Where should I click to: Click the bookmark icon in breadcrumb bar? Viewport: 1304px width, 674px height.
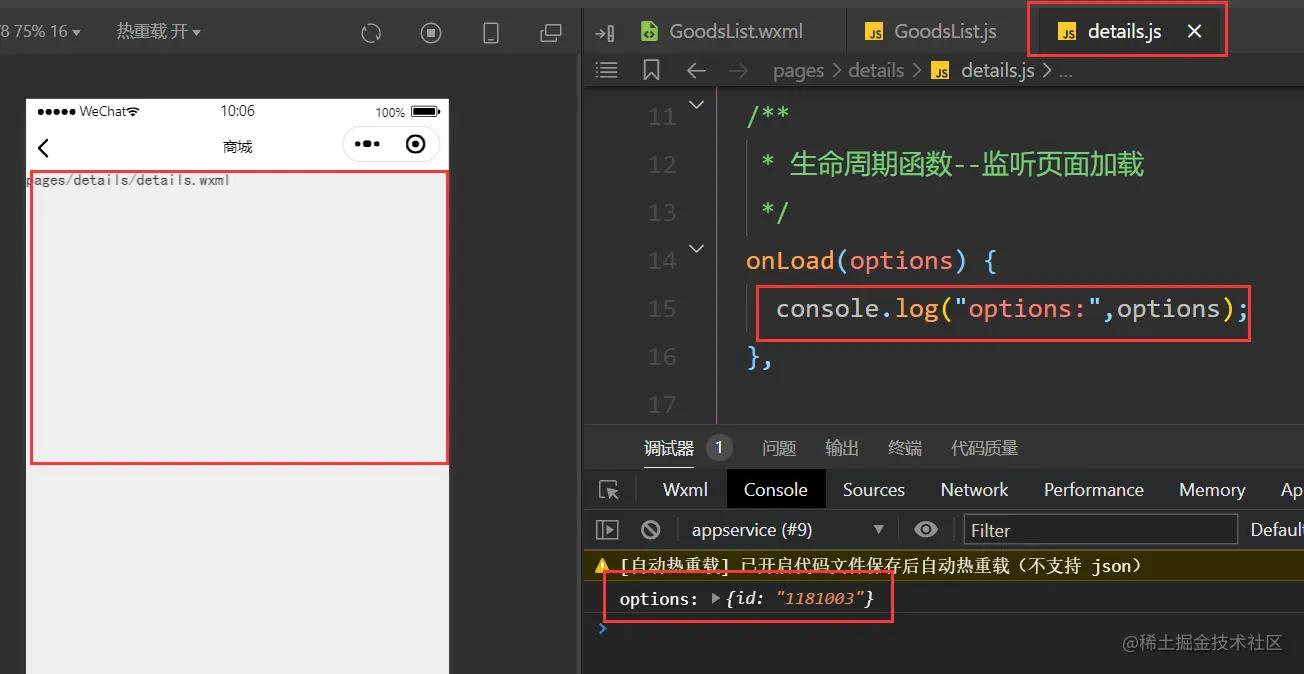click(x=651, y=70)
